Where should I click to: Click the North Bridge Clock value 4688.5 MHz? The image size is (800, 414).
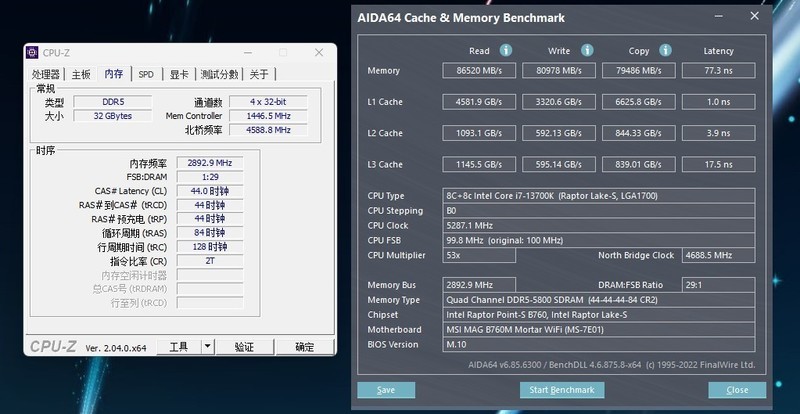(718, 255)
